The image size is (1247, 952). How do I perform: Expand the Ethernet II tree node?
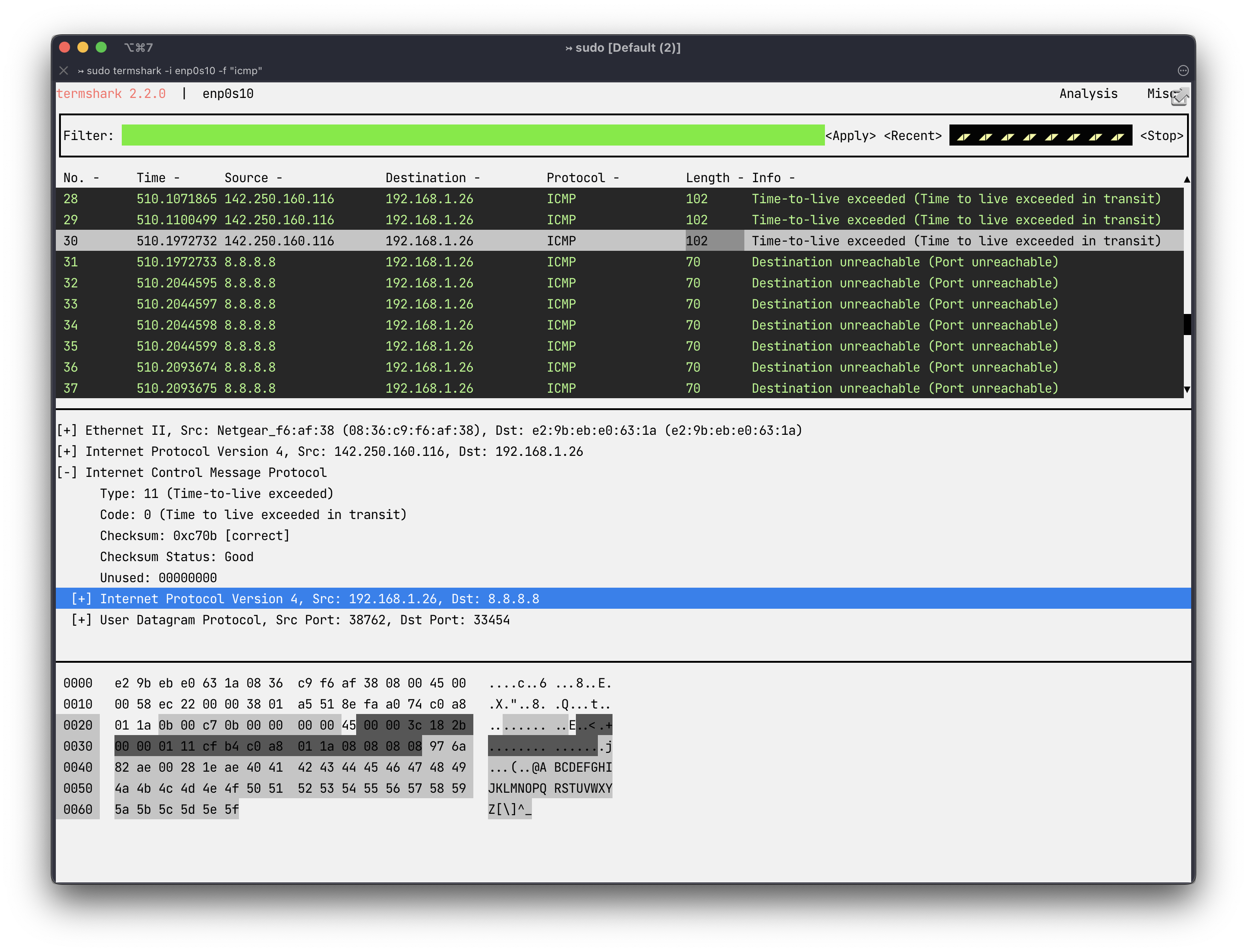67,431
